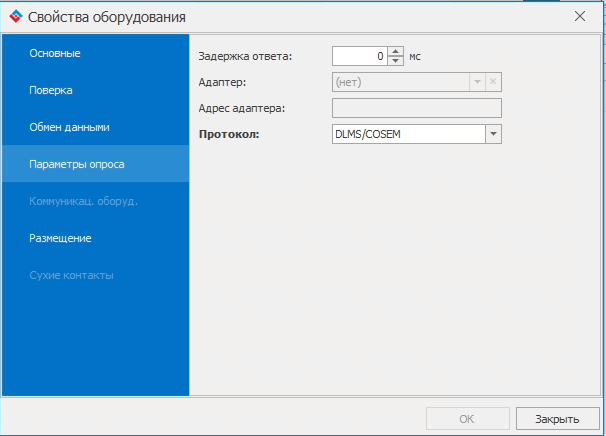606x436 pixels.
Task: Click the Закрыть button
Action: [x=557, y=419]
